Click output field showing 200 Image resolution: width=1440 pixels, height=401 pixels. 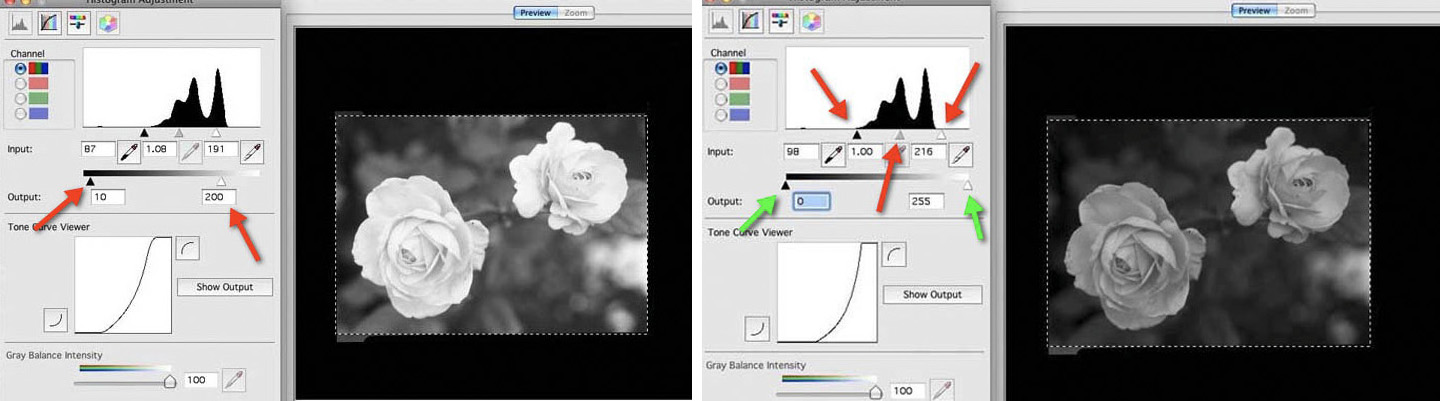219,197
